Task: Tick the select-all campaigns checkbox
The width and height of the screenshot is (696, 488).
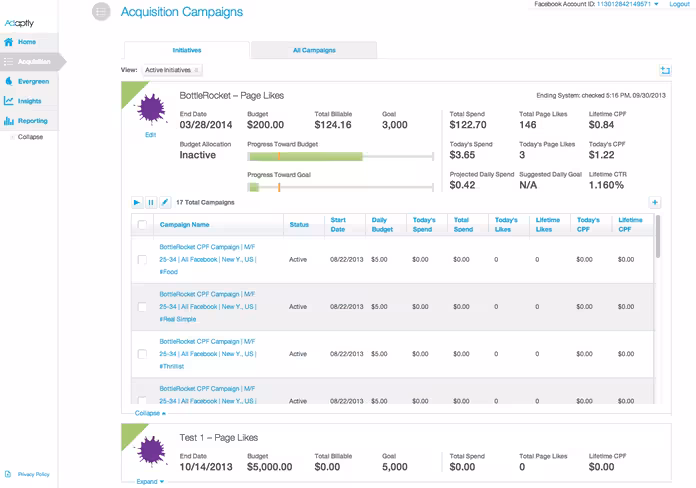Action: tap(142, 225)
